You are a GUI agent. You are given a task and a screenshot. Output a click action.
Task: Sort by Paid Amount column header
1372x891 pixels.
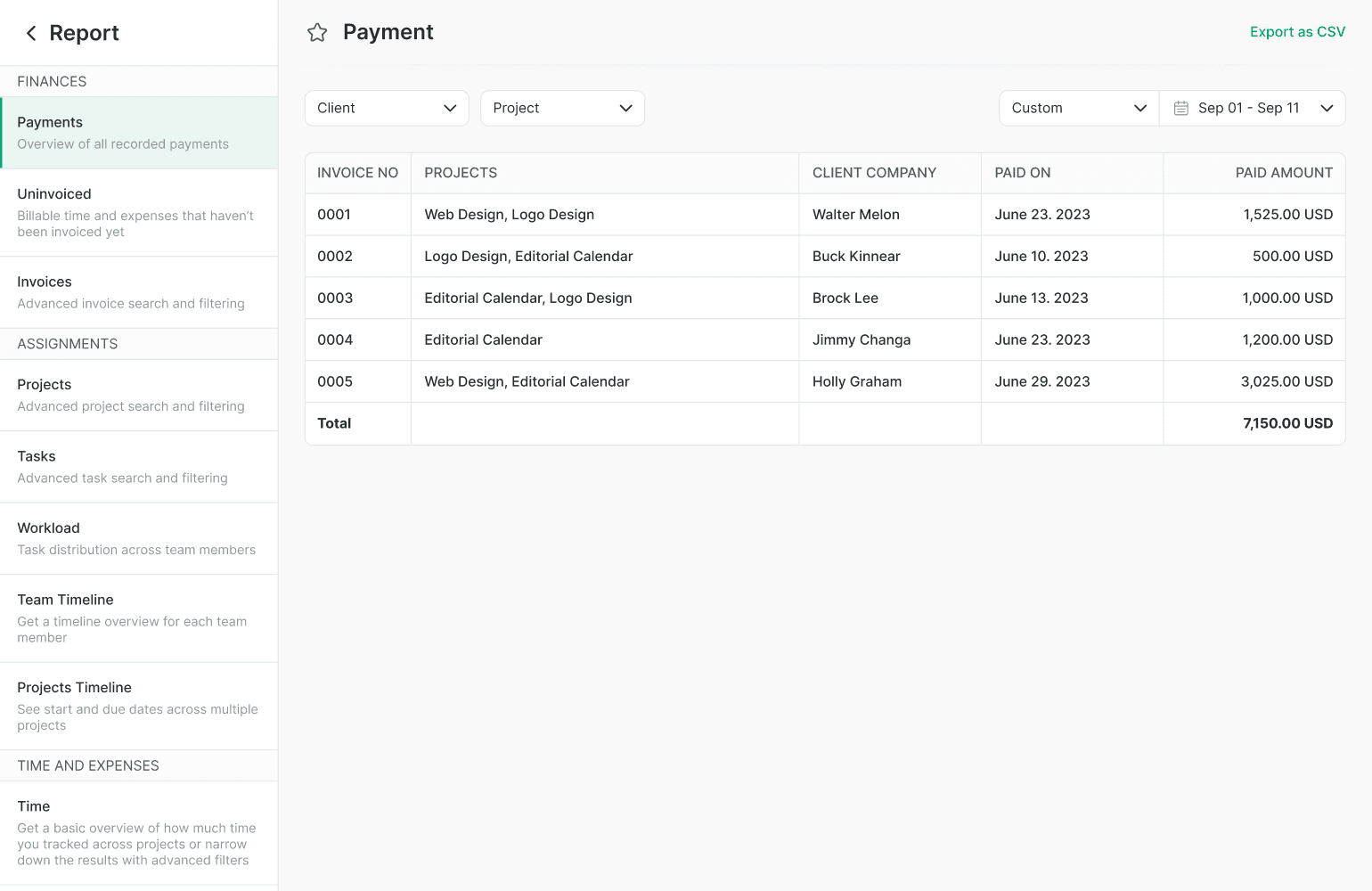(x=1283, y=173)
